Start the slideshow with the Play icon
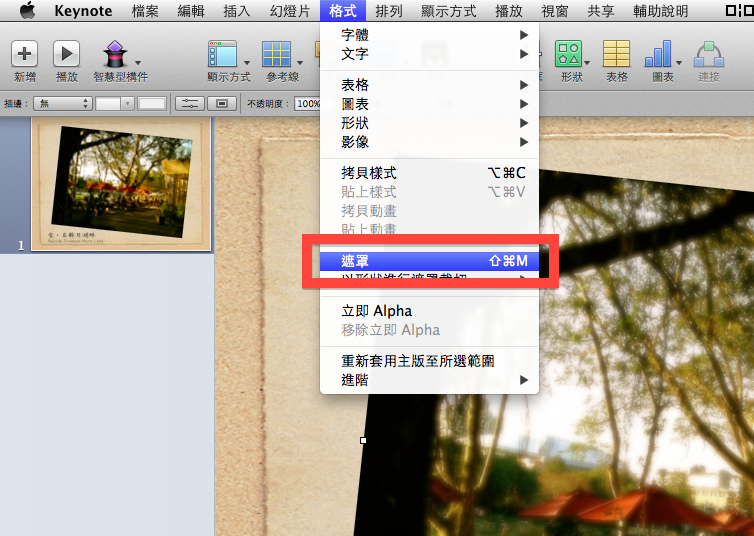The image size is (754, 536). click(66, 53)
